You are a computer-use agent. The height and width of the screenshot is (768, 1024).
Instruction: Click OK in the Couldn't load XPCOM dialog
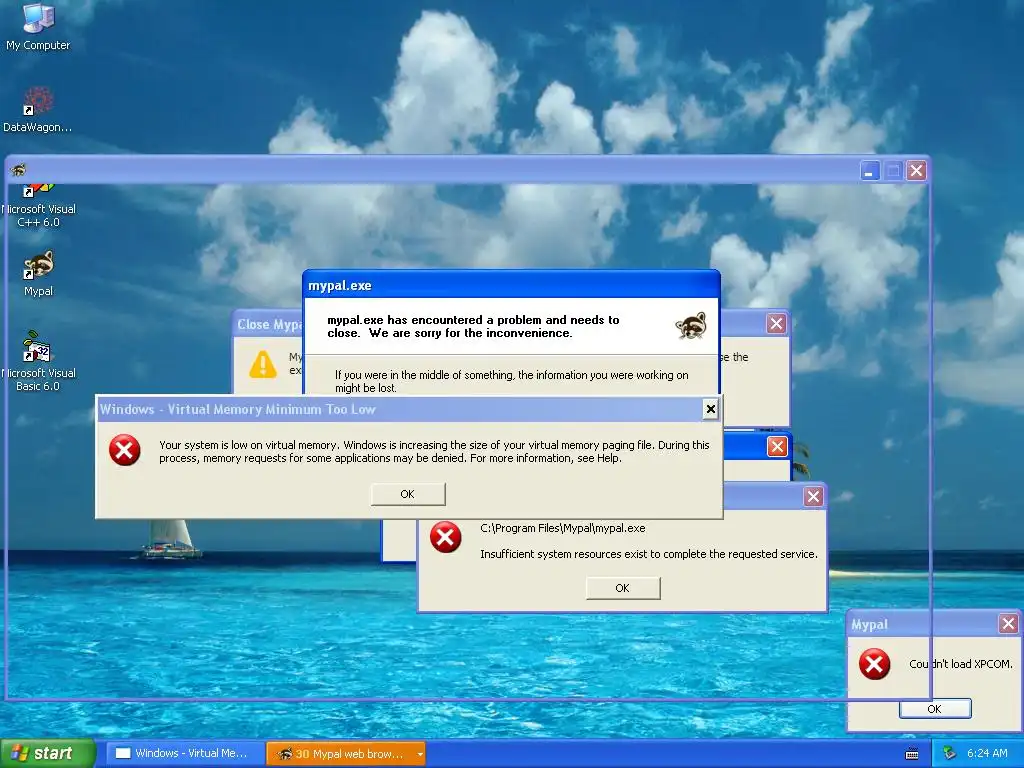[x=935, y=709]
